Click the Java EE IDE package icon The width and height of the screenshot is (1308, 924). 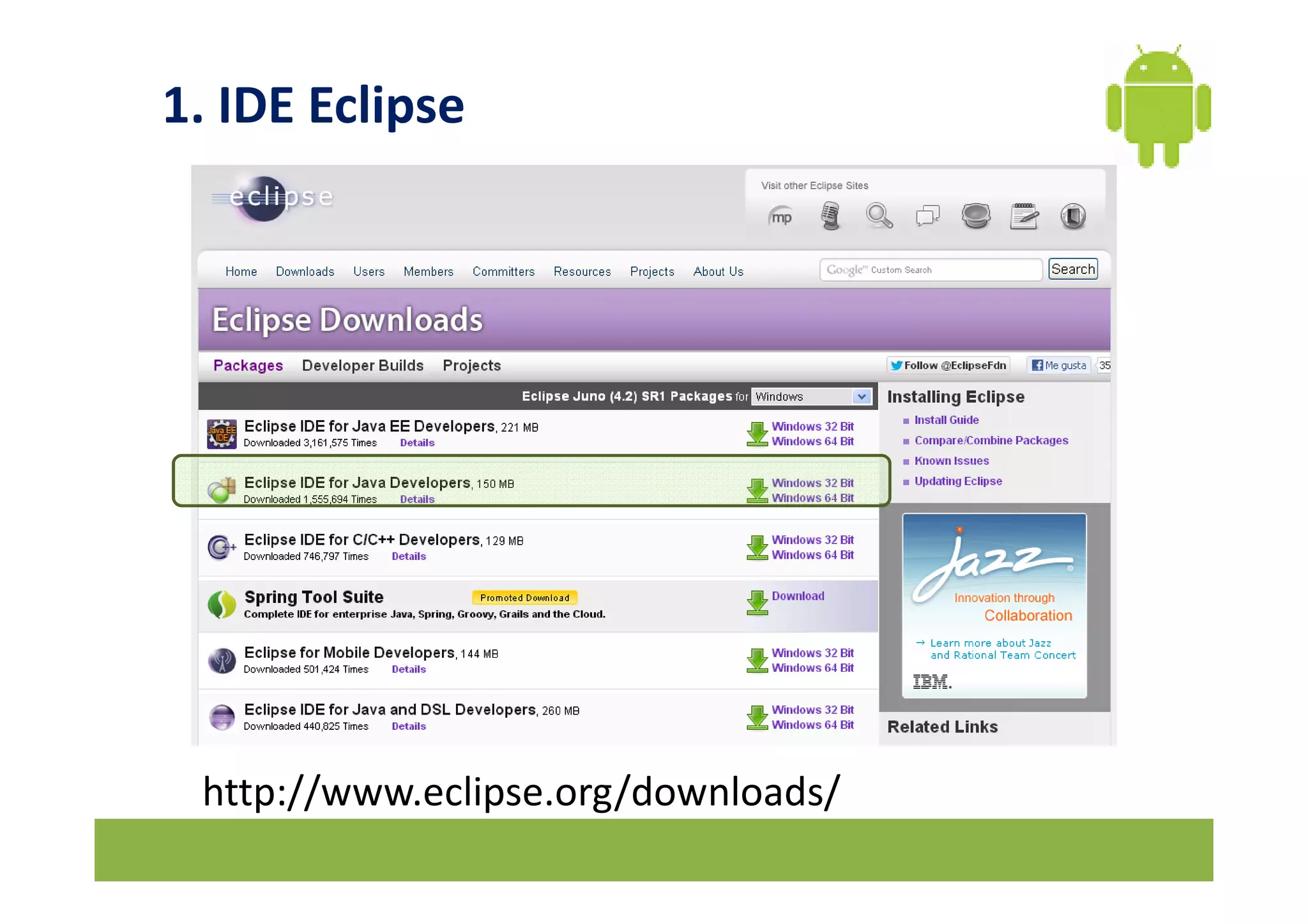click(222, 434)
